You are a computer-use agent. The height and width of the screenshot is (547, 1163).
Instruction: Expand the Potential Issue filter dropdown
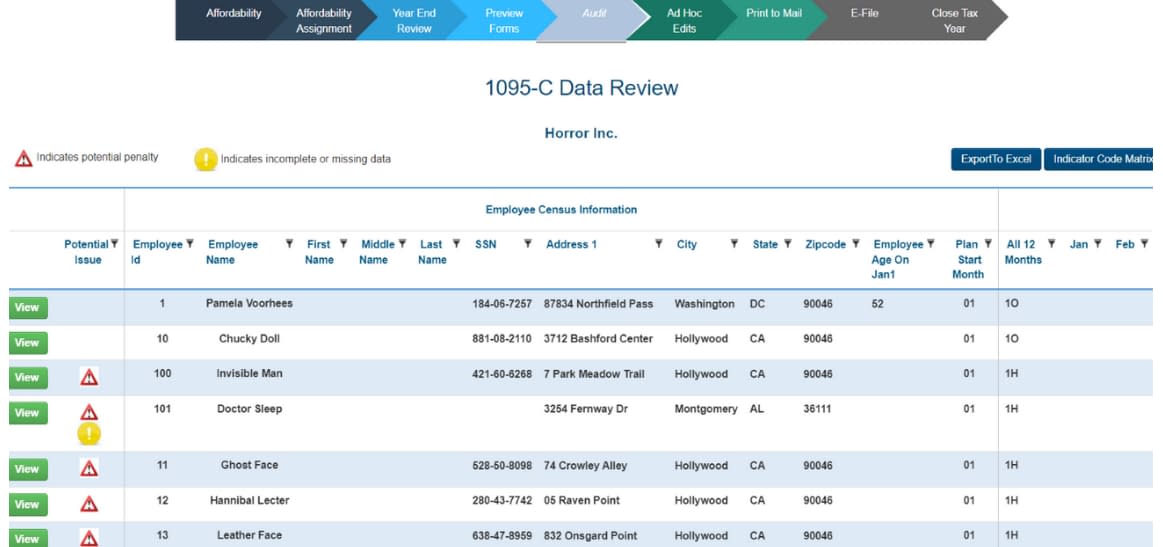click(x=115, y=244)
